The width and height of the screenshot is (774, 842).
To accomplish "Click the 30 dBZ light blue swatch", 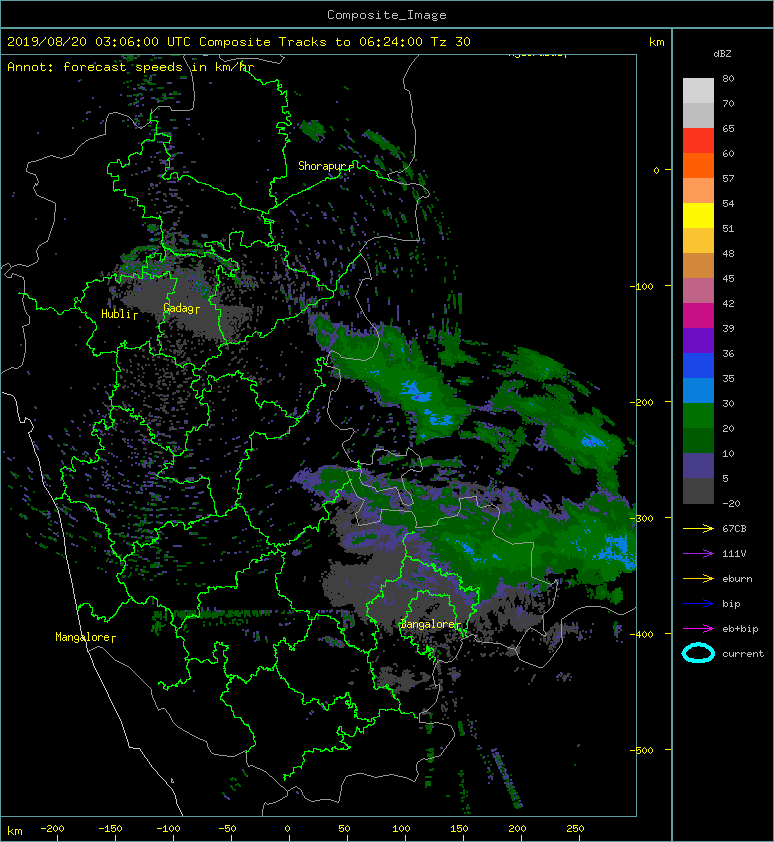I will [x=698, y=390].
